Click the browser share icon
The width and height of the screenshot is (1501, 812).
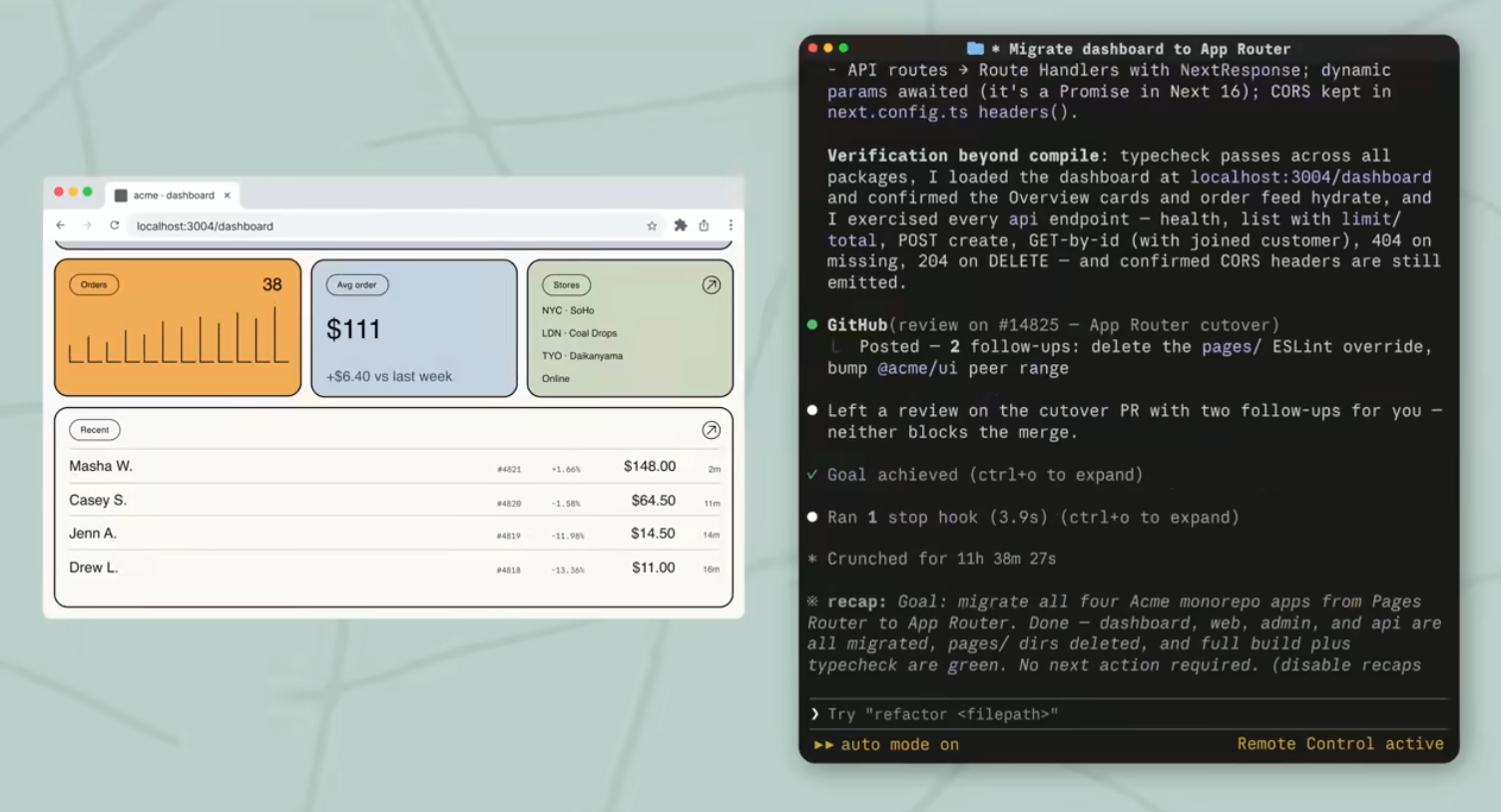click(x=705, y=225)
